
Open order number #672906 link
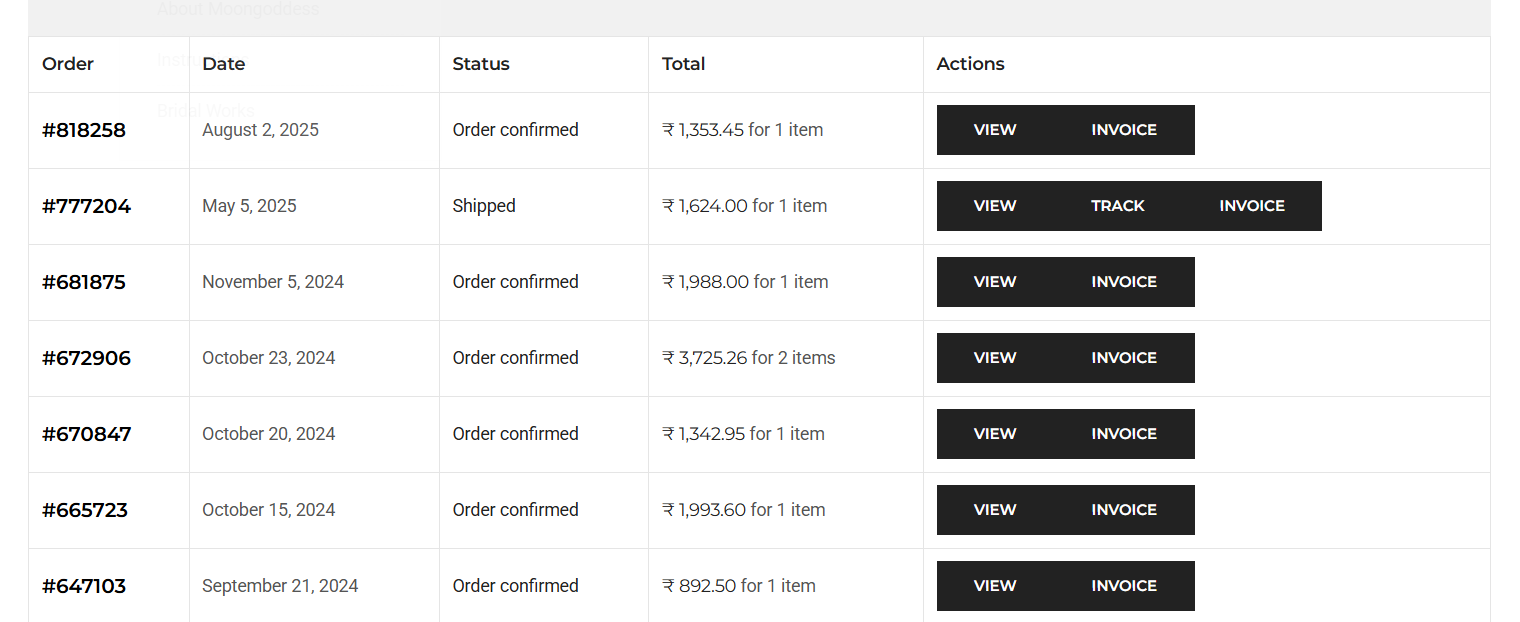(86, 358)
